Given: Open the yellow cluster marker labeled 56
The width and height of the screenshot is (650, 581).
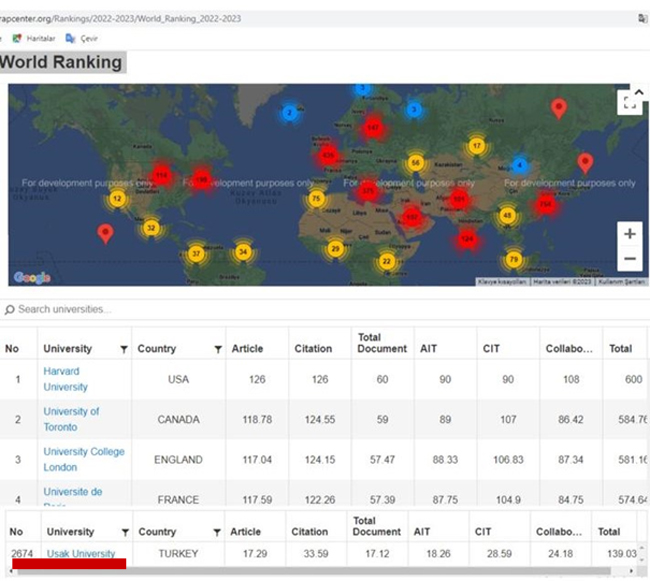Looking at the screenshot, I should [x=415, y=163].
